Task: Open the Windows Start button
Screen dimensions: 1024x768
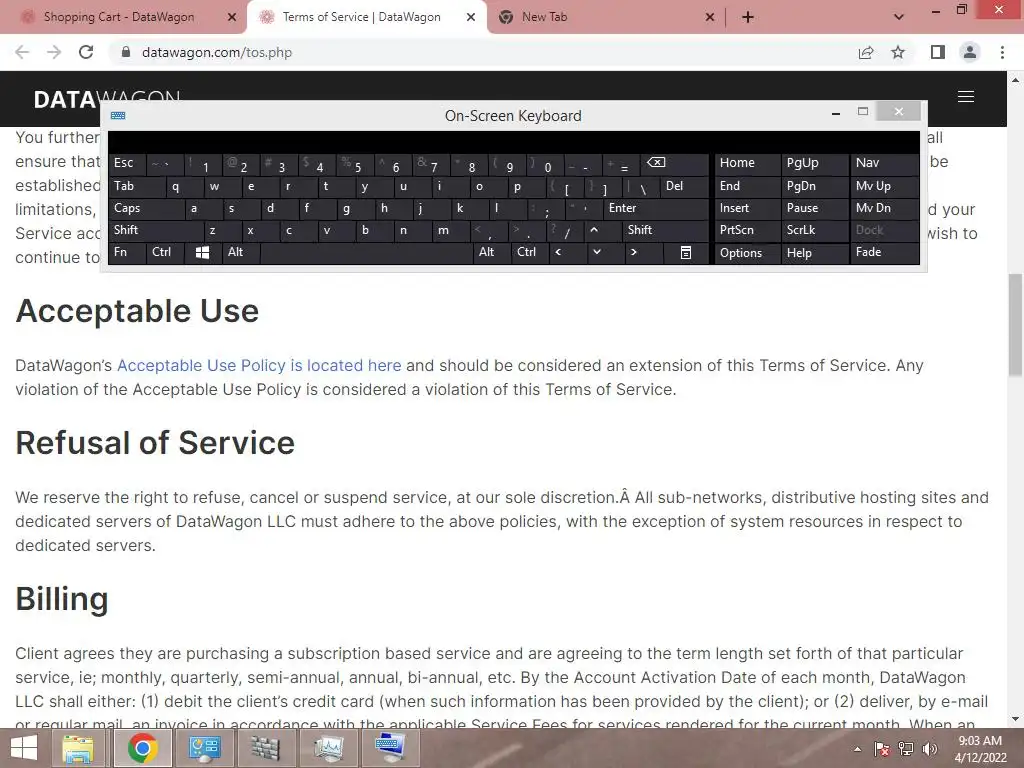Action: tap(24, 748)
